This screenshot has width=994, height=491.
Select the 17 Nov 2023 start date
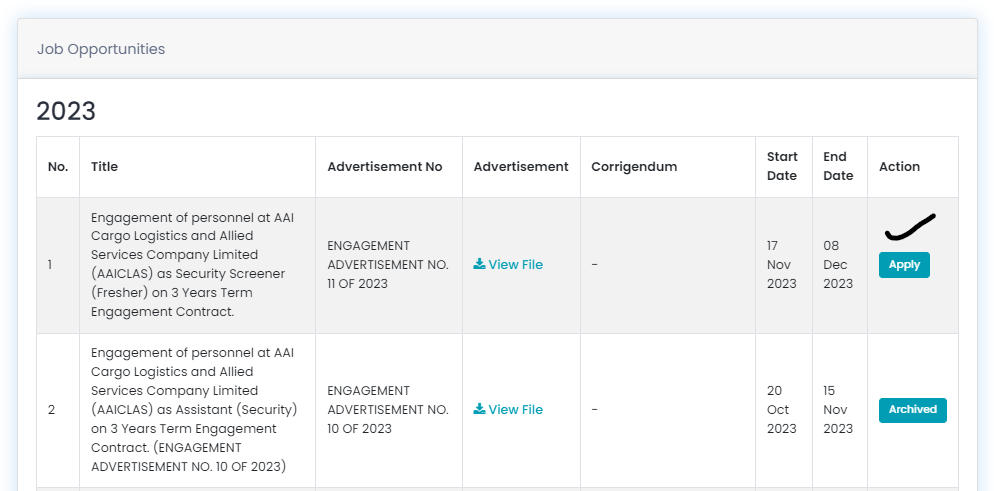(x=782, y=265)
